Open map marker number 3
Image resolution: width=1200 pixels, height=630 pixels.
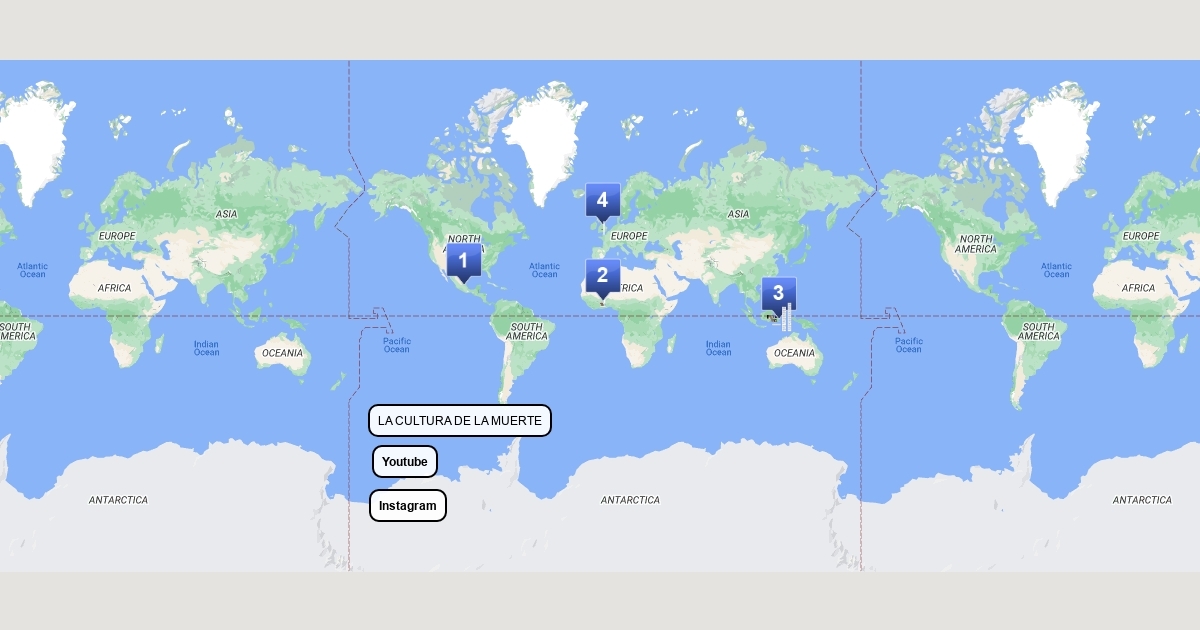coord(777,293)
